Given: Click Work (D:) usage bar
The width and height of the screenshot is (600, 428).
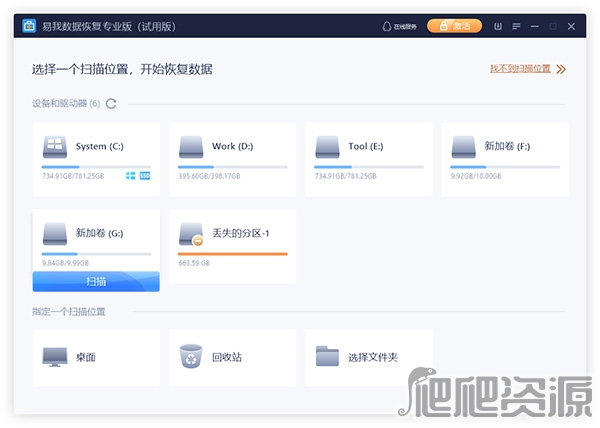Looking at the screenshot, I should click(x=233, y=167).
